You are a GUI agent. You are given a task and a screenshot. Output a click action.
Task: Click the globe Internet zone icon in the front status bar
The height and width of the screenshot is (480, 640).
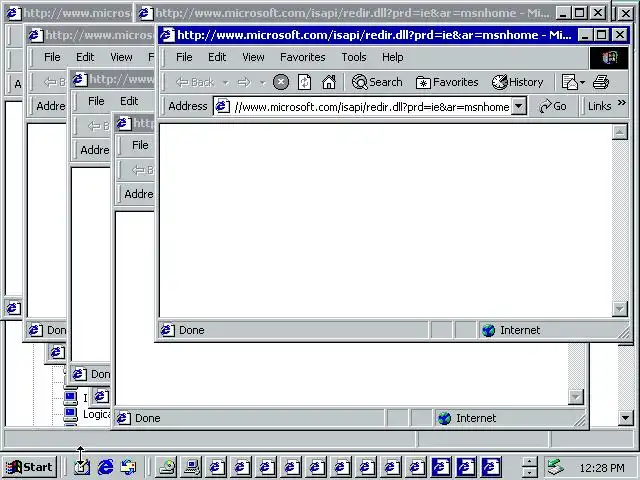[488, 330]
